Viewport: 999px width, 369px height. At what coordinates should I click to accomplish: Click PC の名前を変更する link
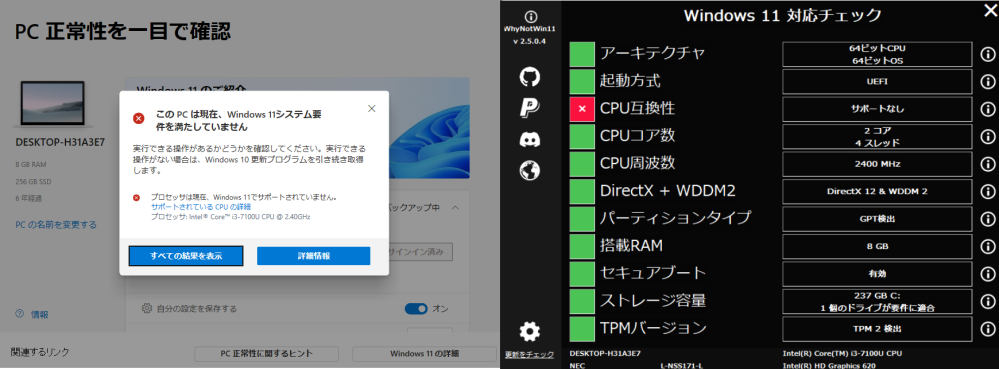(x=56, y=225)
